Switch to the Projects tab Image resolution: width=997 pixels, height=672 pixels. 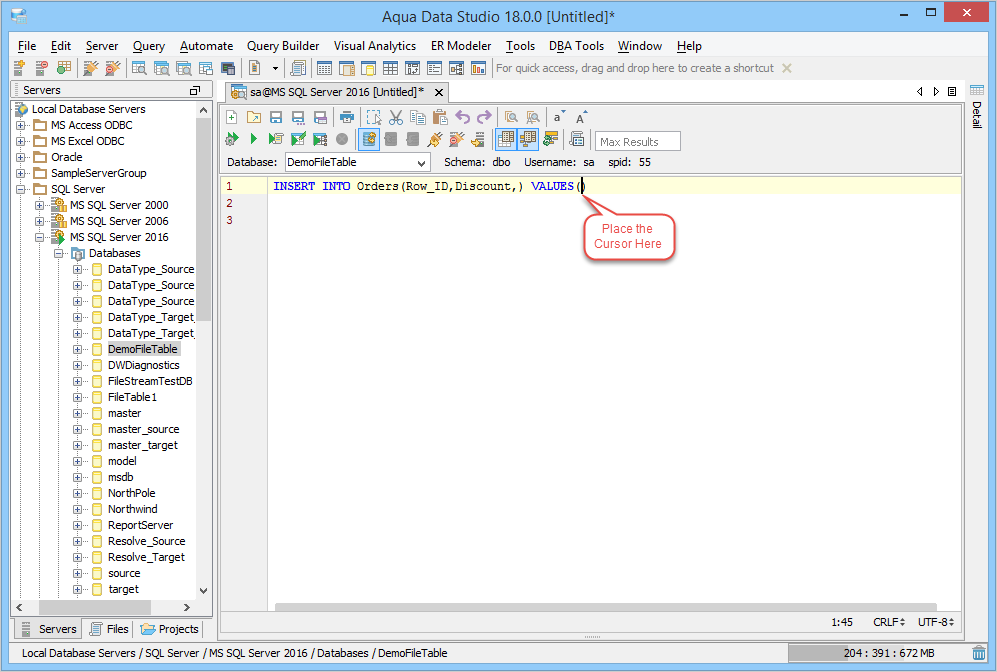(170, 629)
